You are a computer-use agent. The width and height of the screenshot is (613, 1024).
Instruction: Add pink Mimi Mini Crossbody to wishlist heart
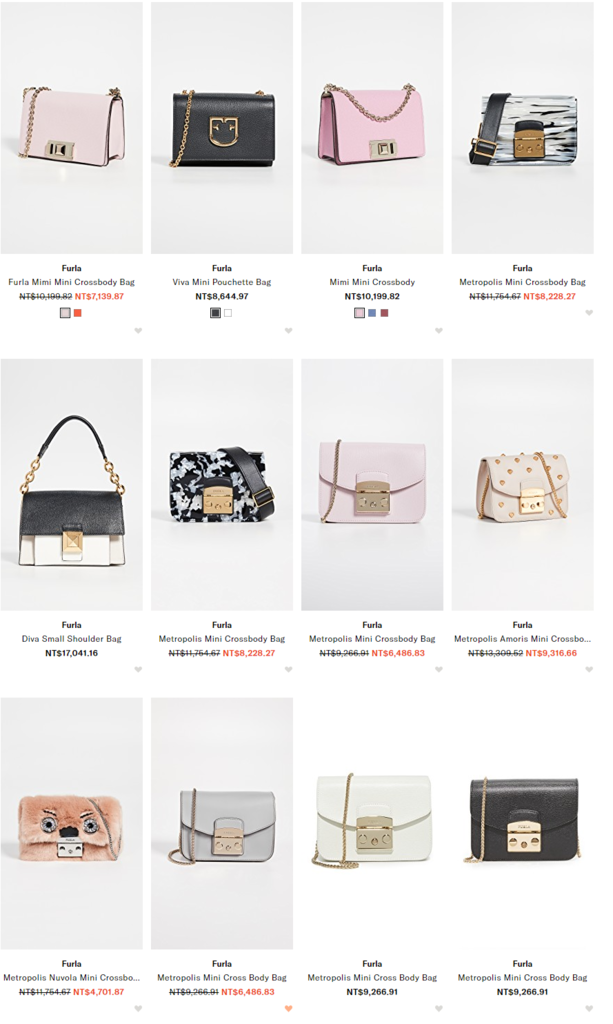pos(439,330)
